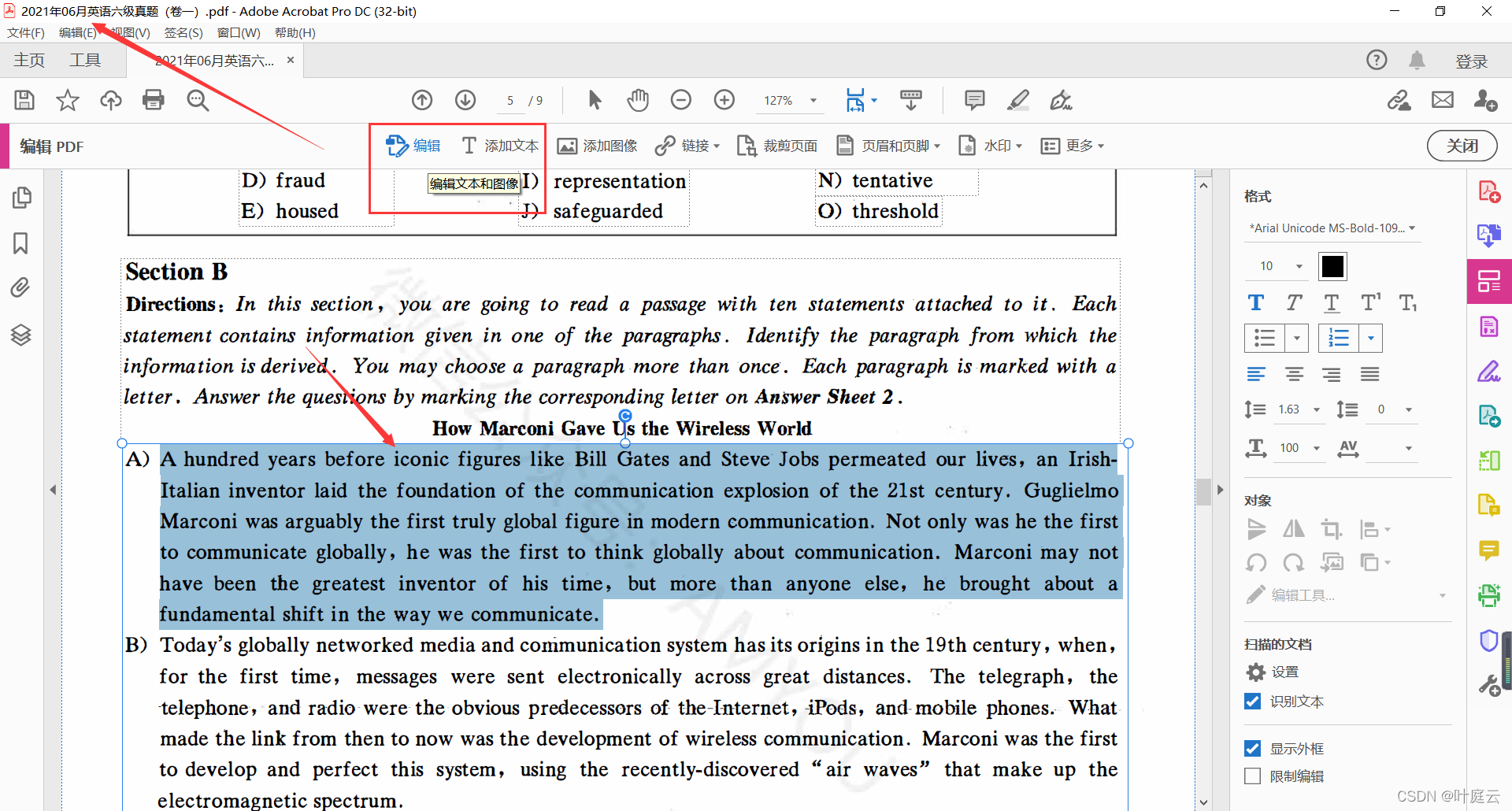This screenshot has width=1512, height=811.
Task: Open bookmarks panel in left sidebar
Action: [x=21, y=243]
